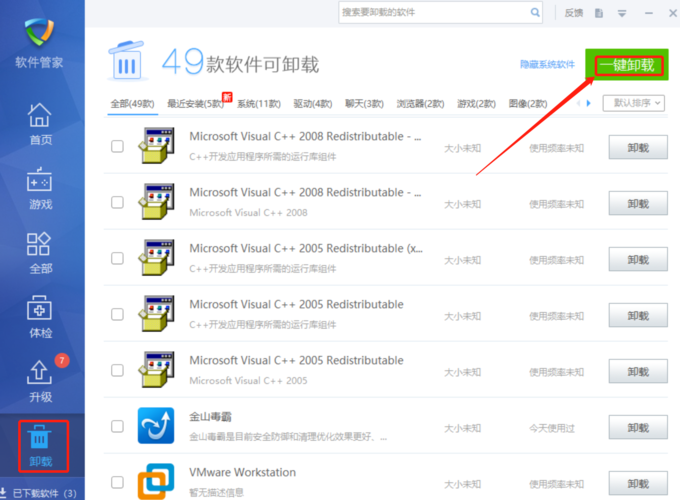Open the 默认排序 sort dropdown
The image size is (680, 500).
tap(634, 103)
